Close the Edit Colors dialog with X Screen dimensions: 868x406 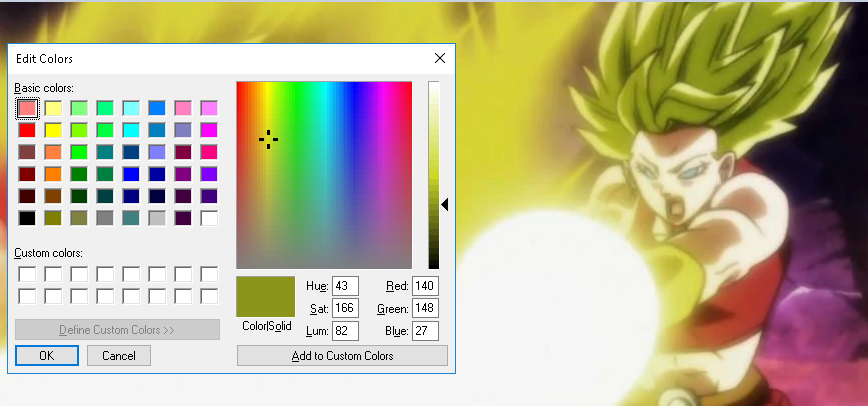pos(440,58)
